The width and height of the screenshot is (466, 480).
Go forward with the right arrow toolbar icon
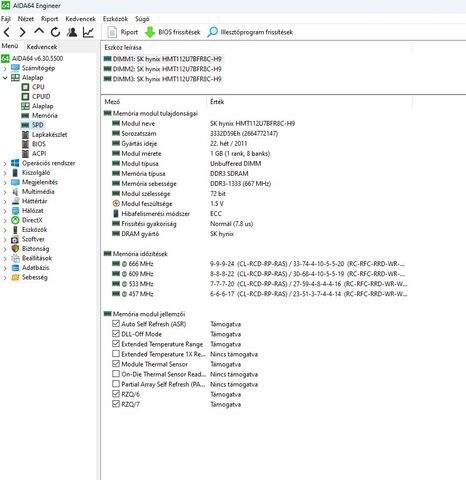[x=22, y=32]
